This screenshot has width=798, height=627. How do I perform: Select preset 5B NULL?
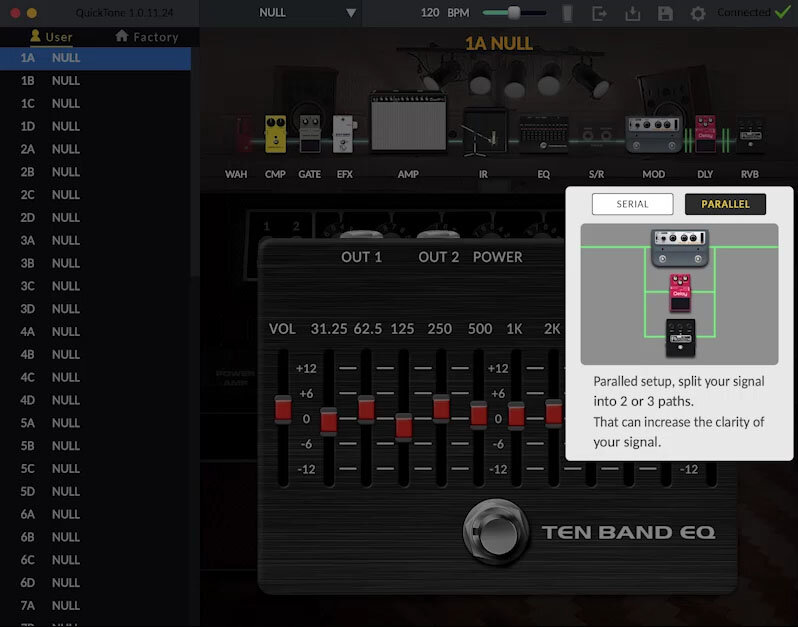point(95,446)
